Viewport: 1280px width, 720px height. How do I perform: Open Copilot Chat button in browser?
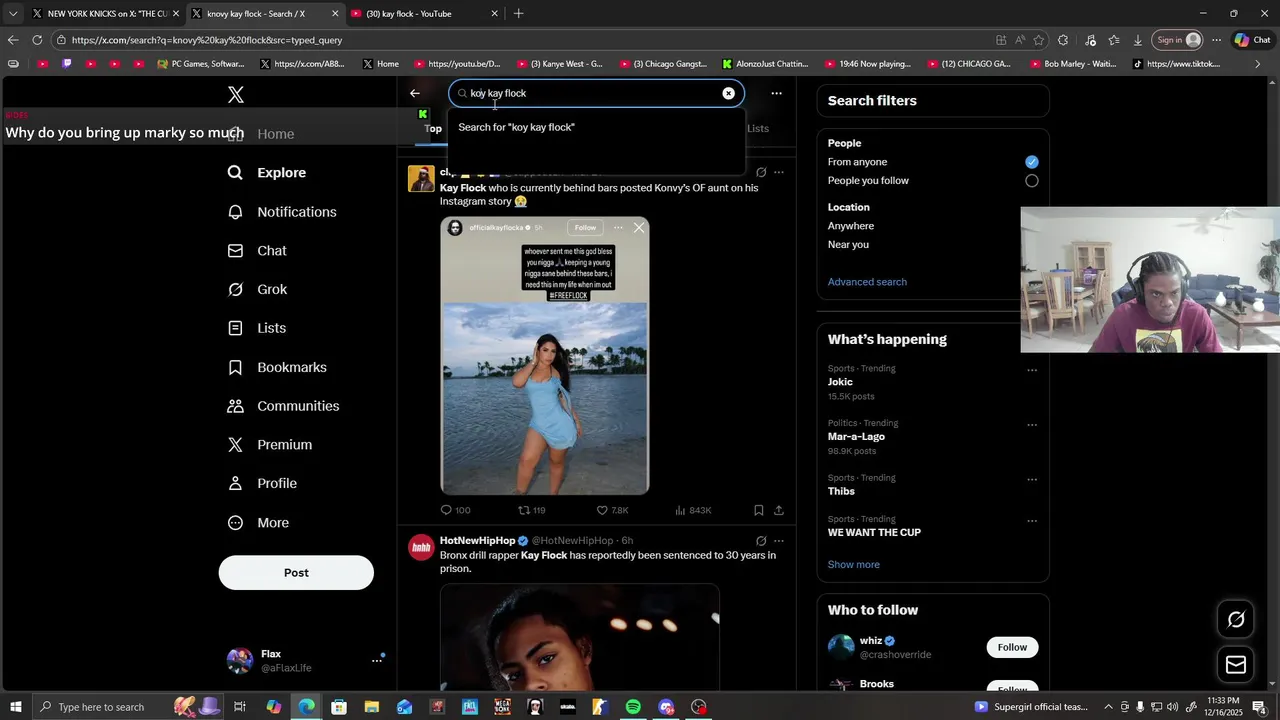(1252, 40)
